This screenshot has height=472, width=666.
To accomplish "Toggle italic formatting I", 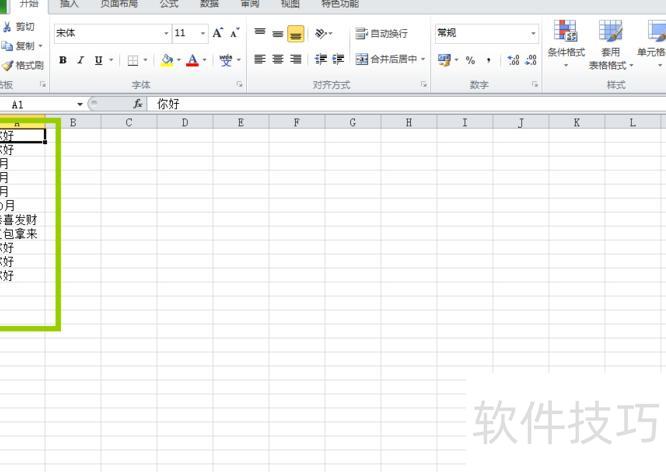I will click(81, 60).
